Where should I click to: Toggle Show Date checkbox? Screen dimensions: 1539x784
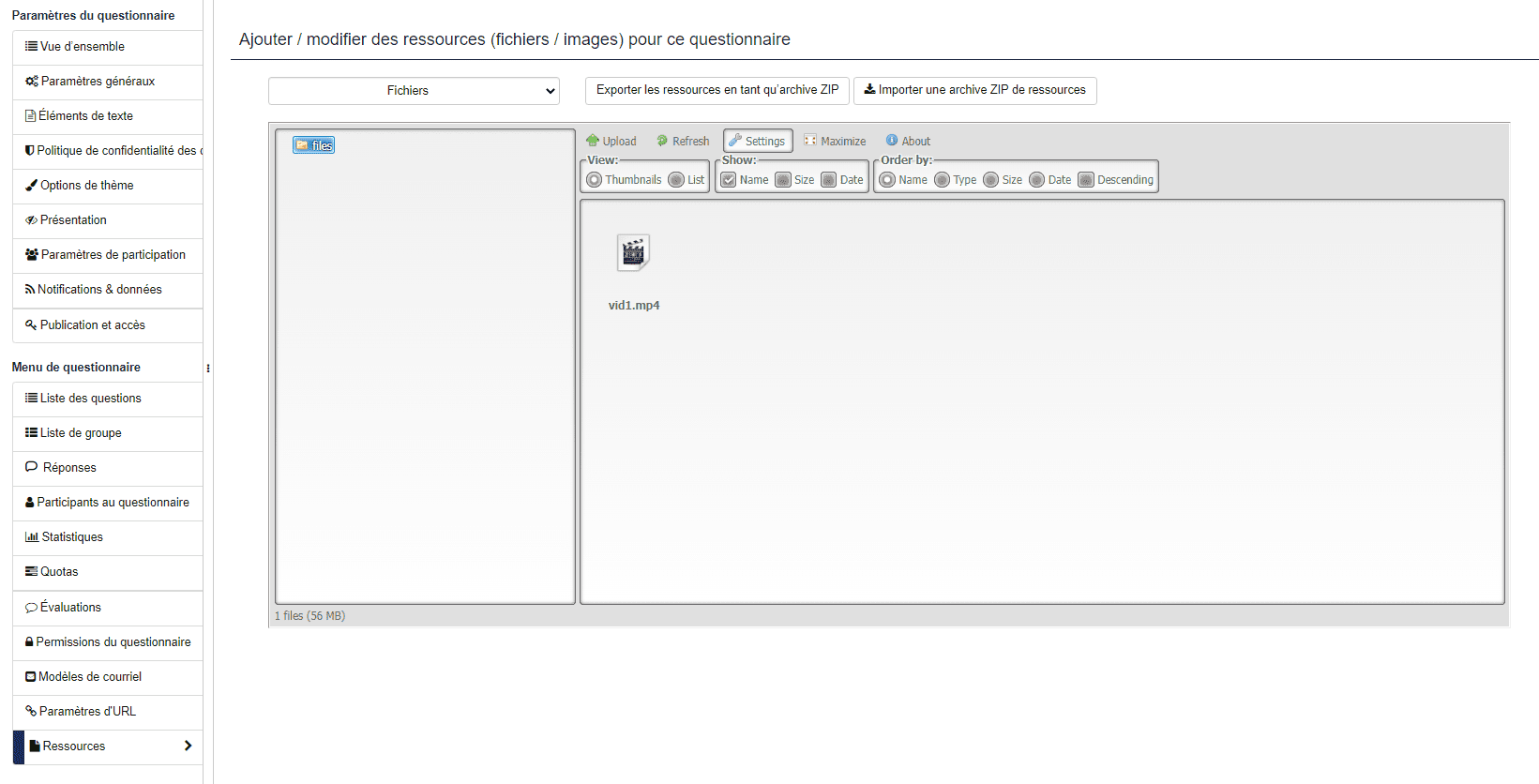[829, 180]
